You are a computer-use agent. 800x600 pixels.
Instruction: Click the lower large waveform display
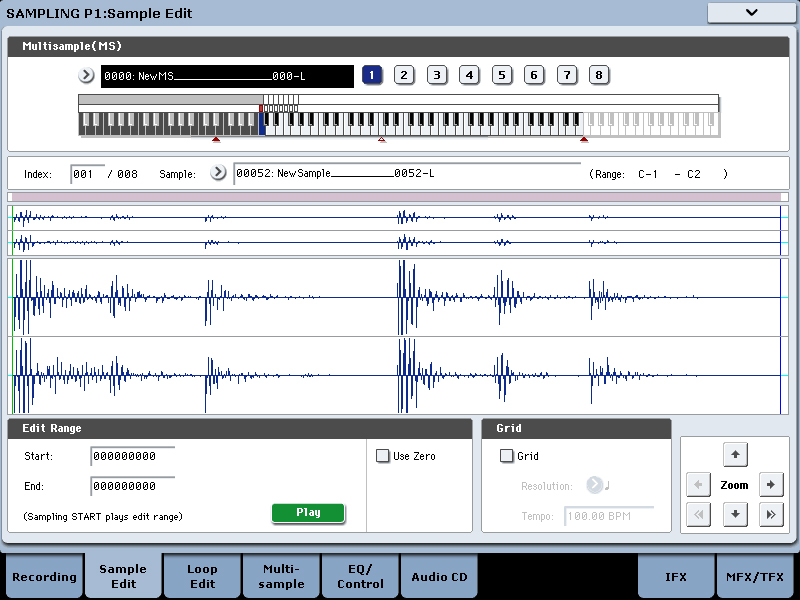398,376
